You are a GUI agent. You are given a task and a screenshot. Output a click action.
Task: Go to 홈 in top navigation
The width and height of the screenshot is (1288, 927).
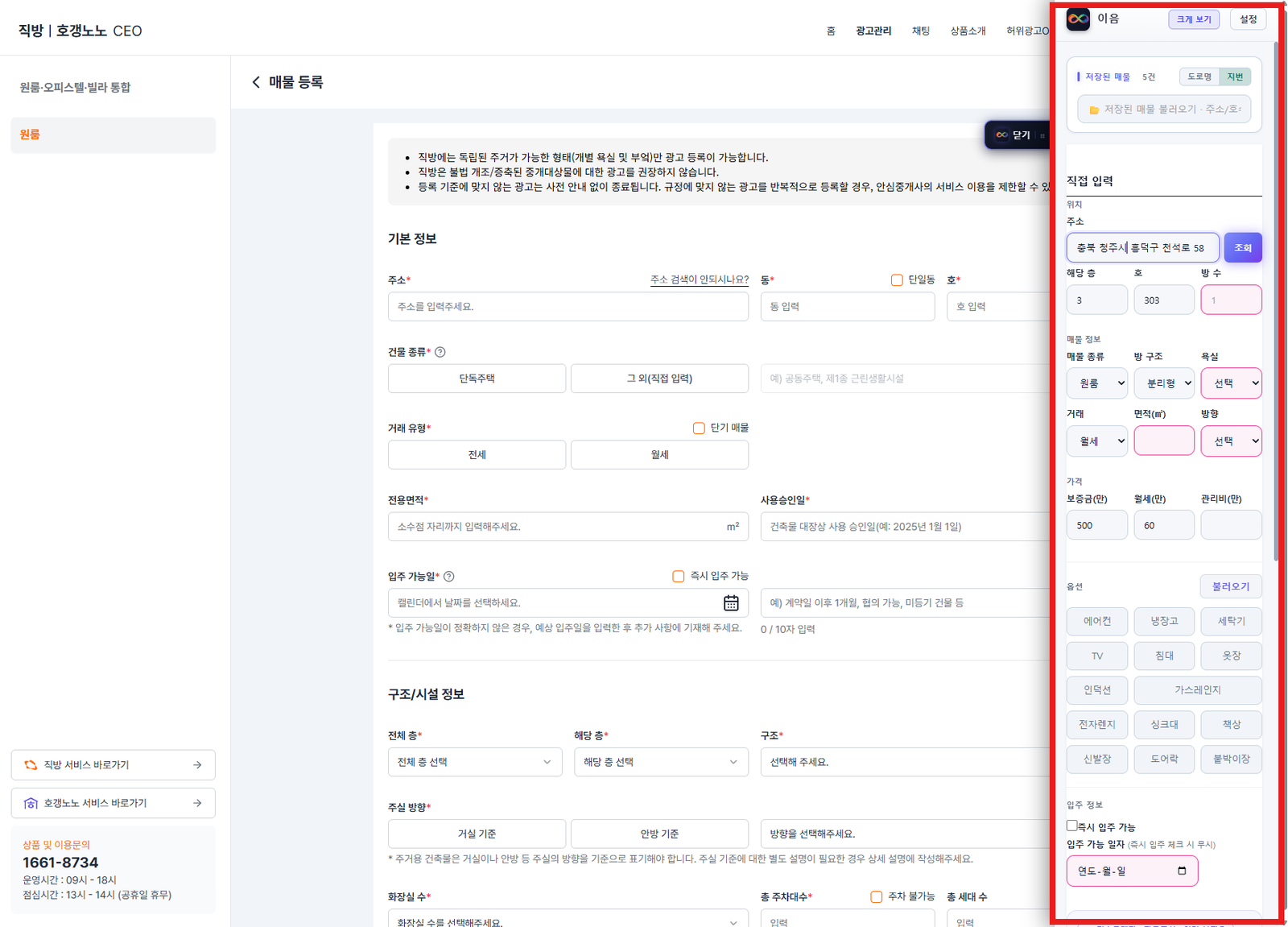point(831,31)
